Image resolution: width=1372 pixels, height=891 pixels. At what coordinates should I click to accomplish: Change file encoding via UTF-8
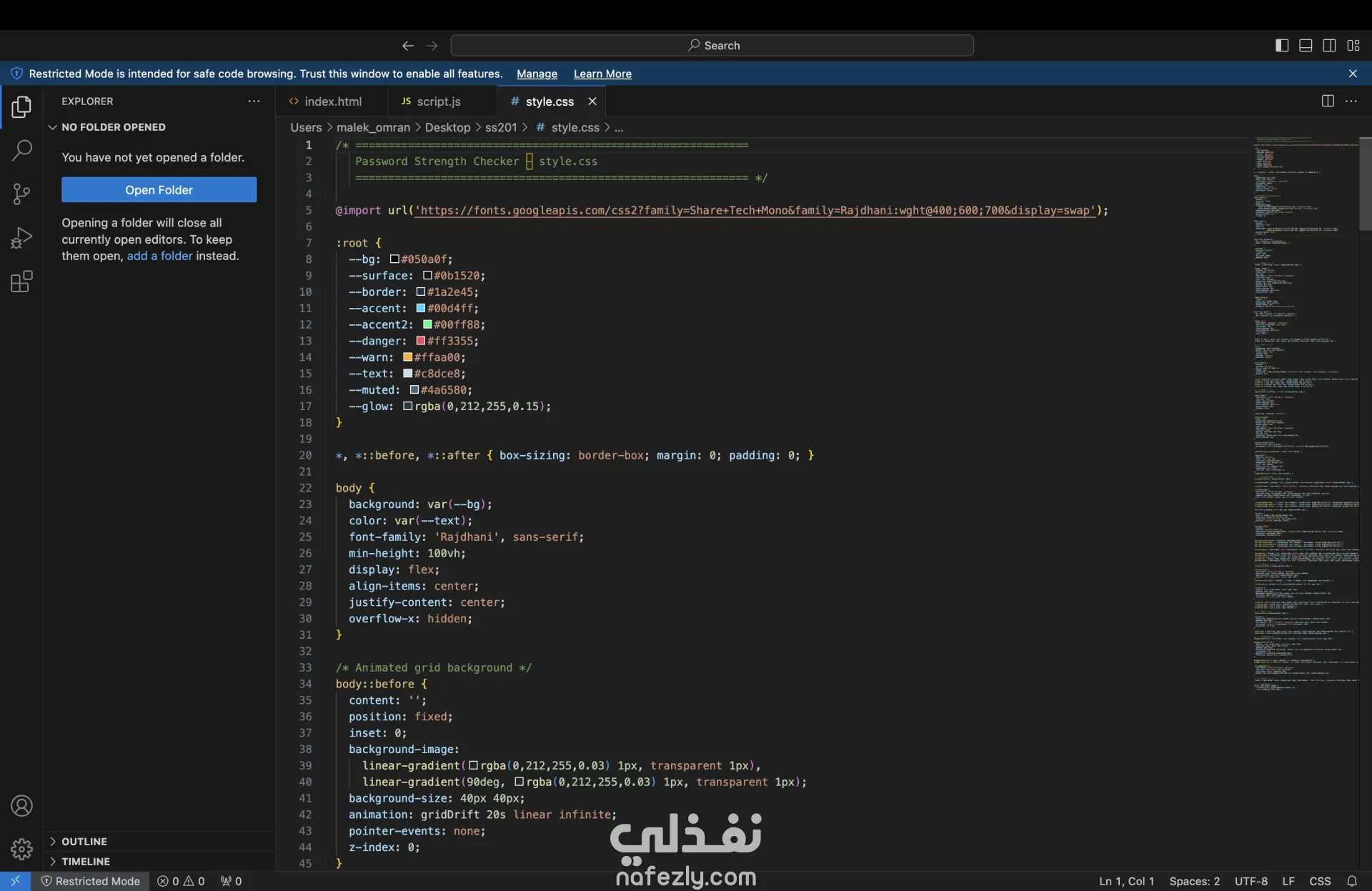point(1251,881)
